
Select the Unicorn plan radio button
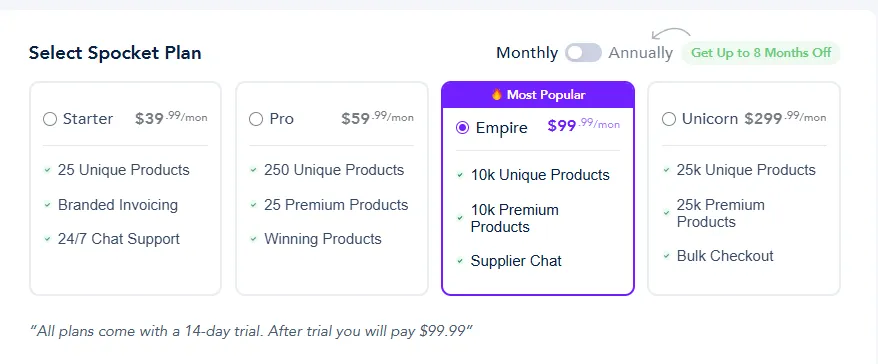[x=669, y=119]
